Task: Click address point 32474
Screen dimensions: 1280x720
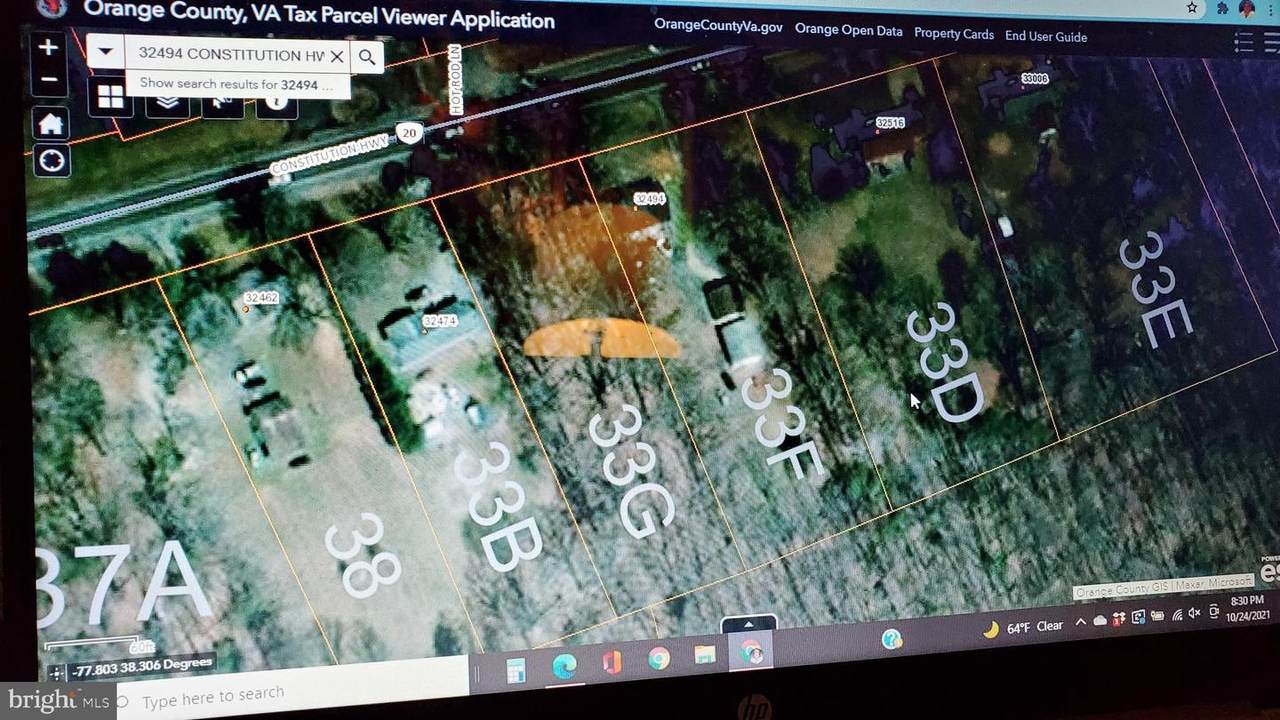Action: pyautogui.click(x=439, y=321)
